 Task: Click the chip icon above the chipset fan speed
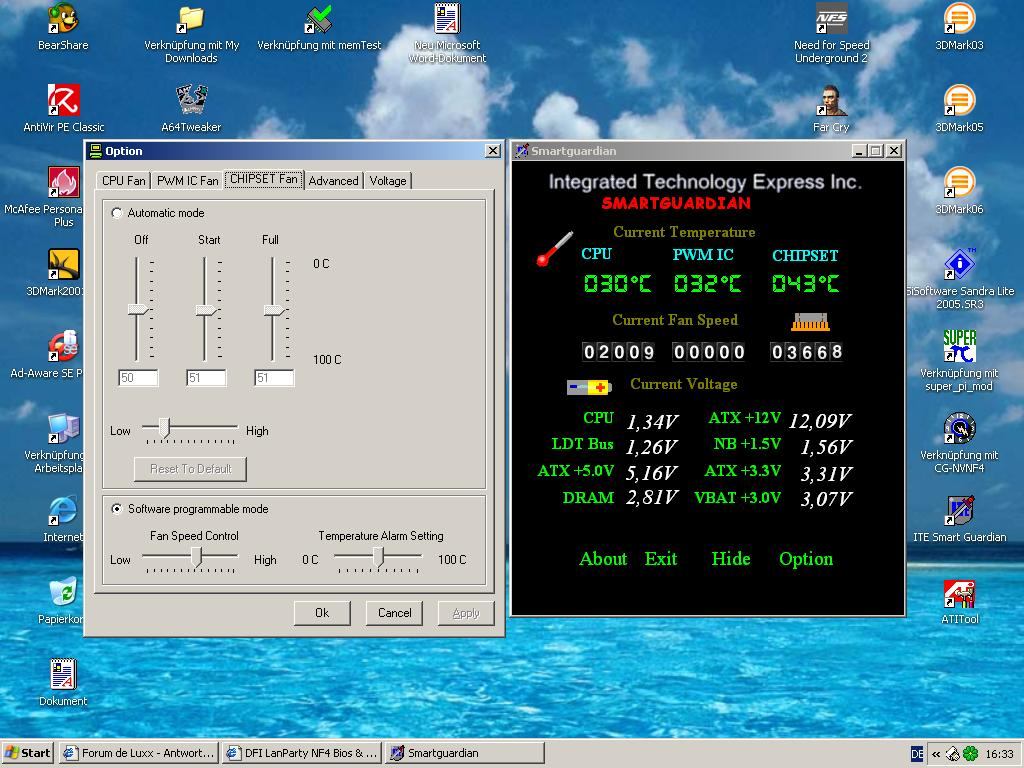click(810, 323)
